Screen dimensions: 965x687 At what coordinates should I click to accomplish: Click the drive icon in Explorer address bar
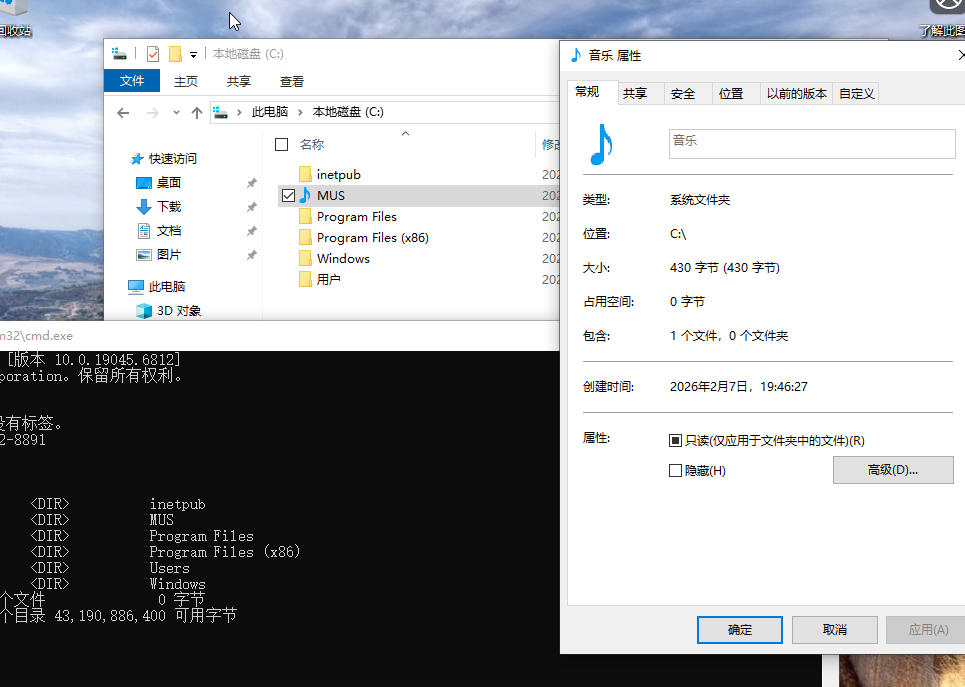(220, 112)
